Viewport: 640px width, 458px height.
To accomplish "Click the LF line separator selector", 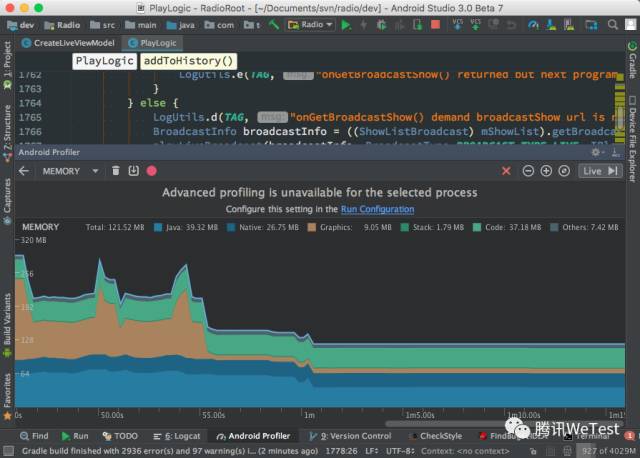I will tap(371, 451).
